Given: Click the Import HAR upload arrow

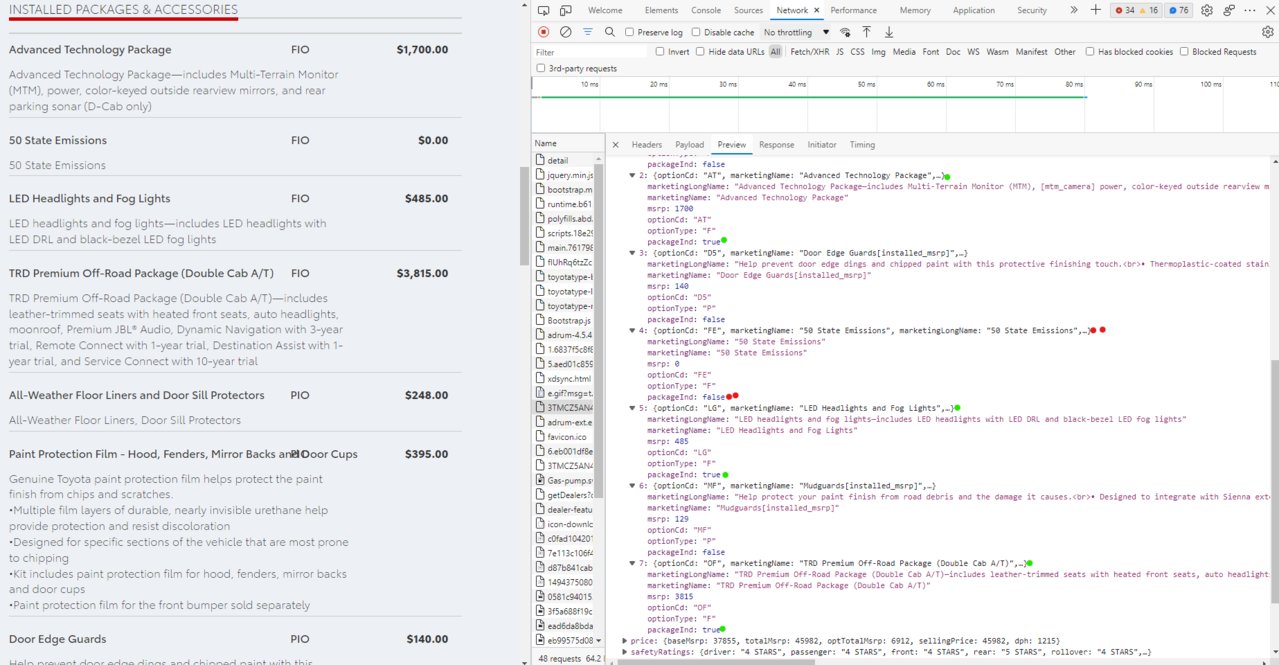Looking at the screenshot, I should [x=867, y=32].
